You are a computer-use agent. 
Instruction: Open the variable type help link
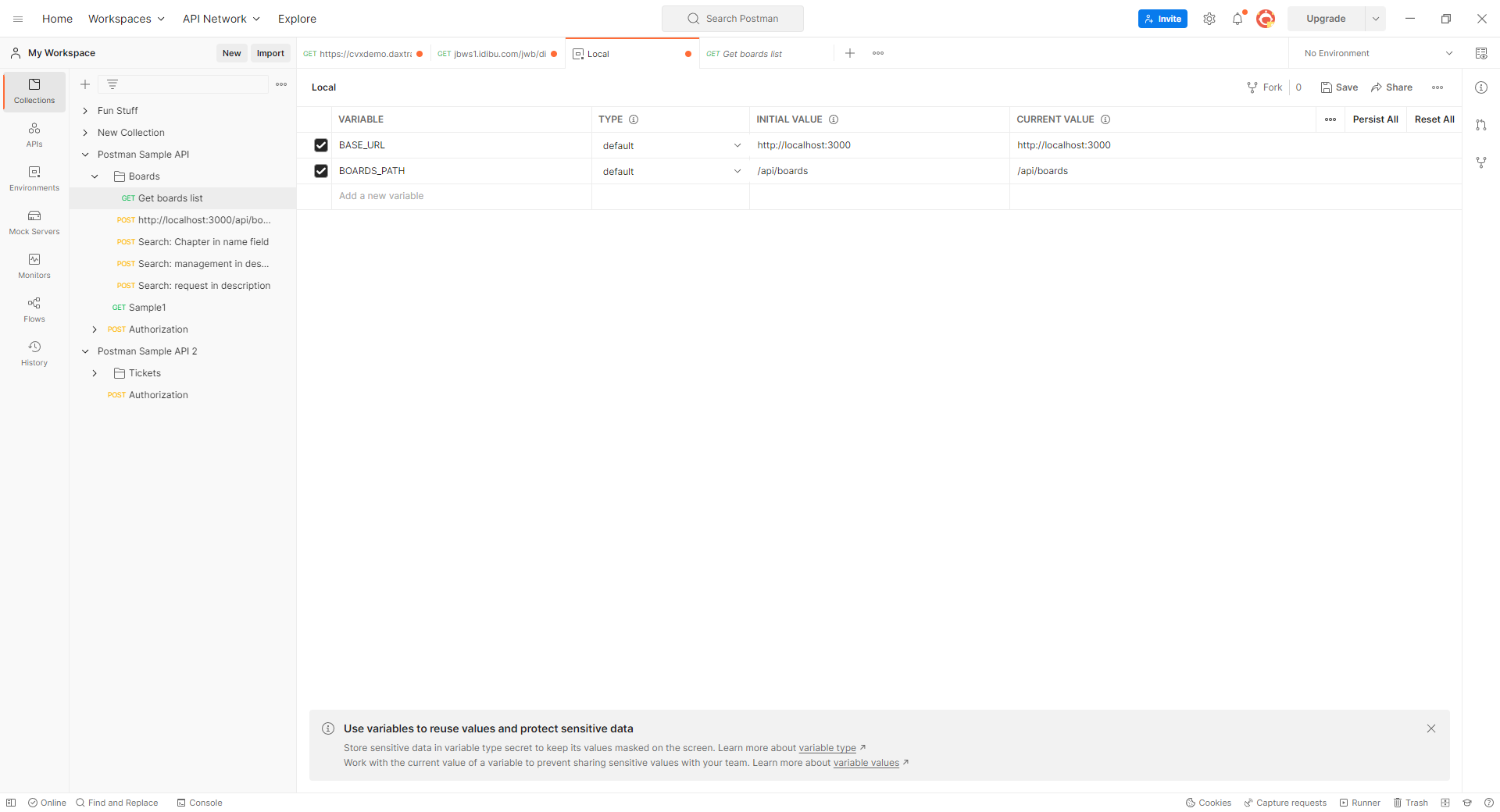pos(827,748)
